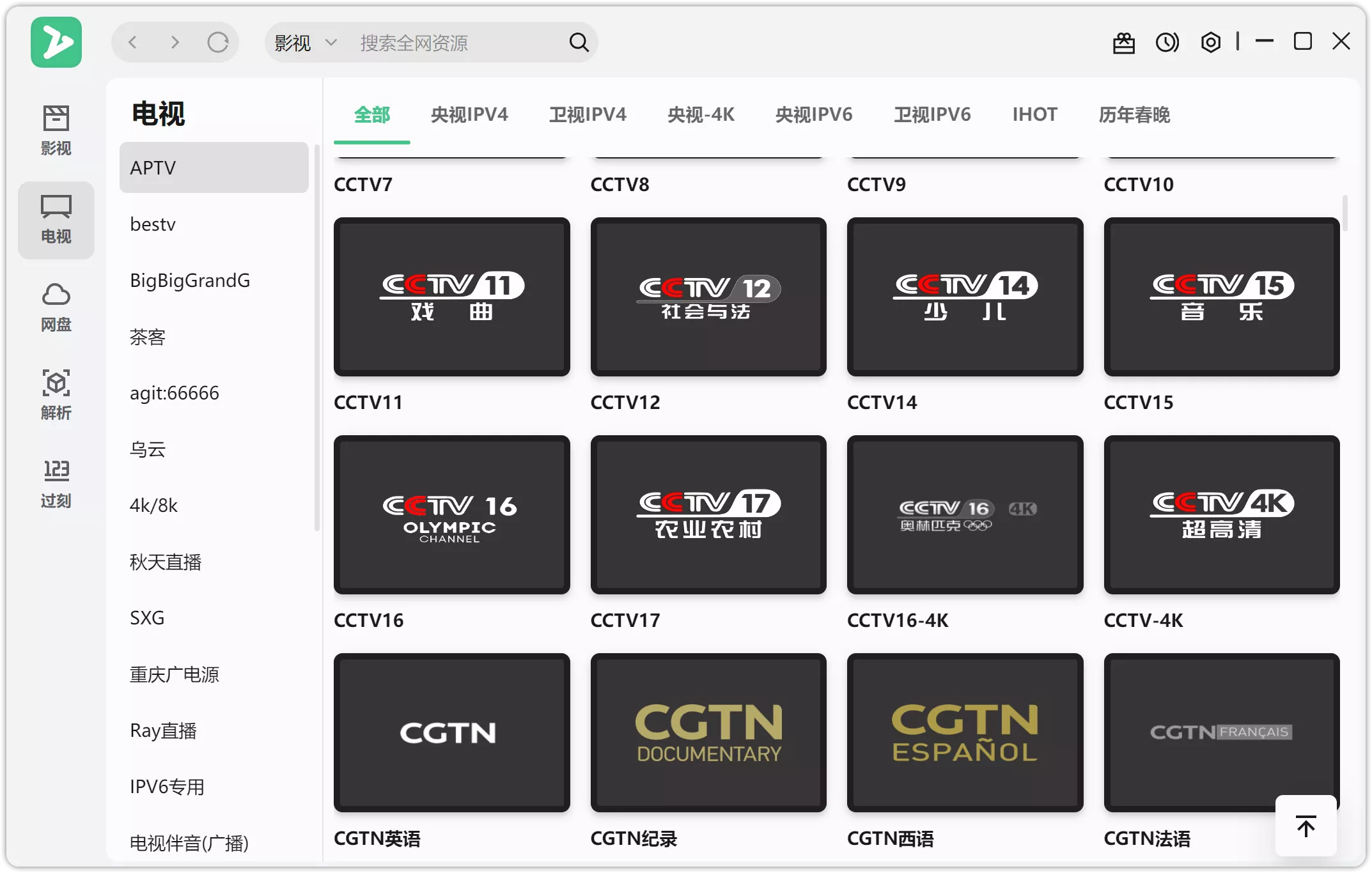1372x873 pixels.
Task: Open viewing history via clock icon
Action: tap(1167, 42)
